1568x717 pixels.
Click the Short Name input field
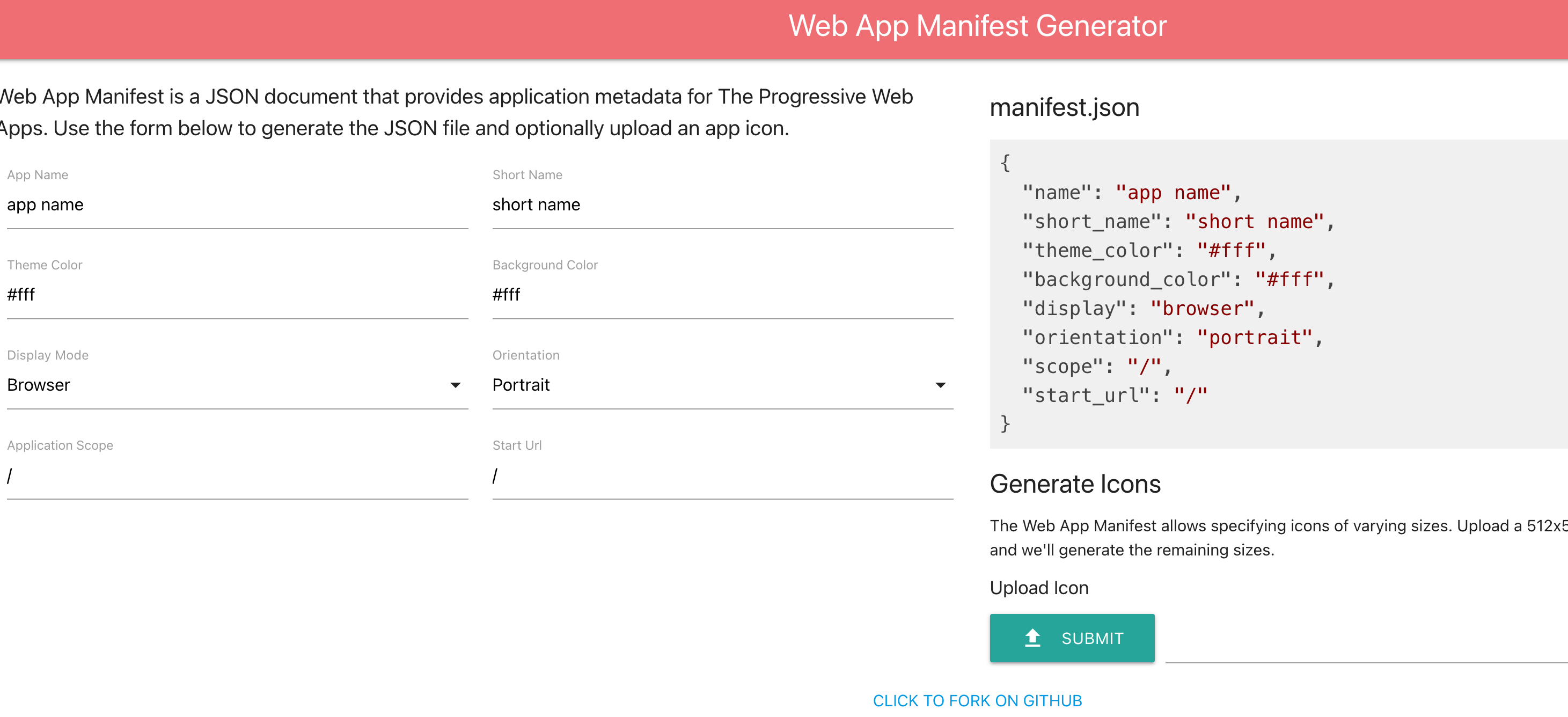coord(722,205)
